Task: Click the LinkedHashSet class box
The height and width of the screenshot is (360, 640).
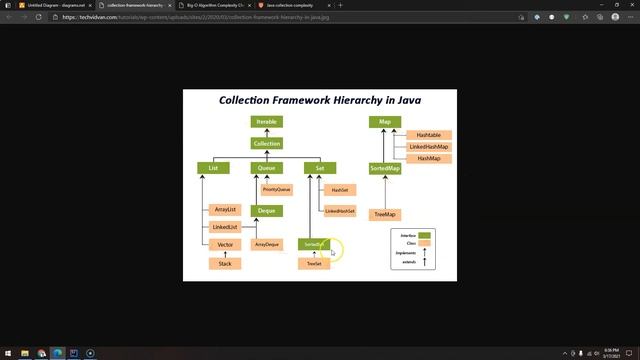Action: 340,211
